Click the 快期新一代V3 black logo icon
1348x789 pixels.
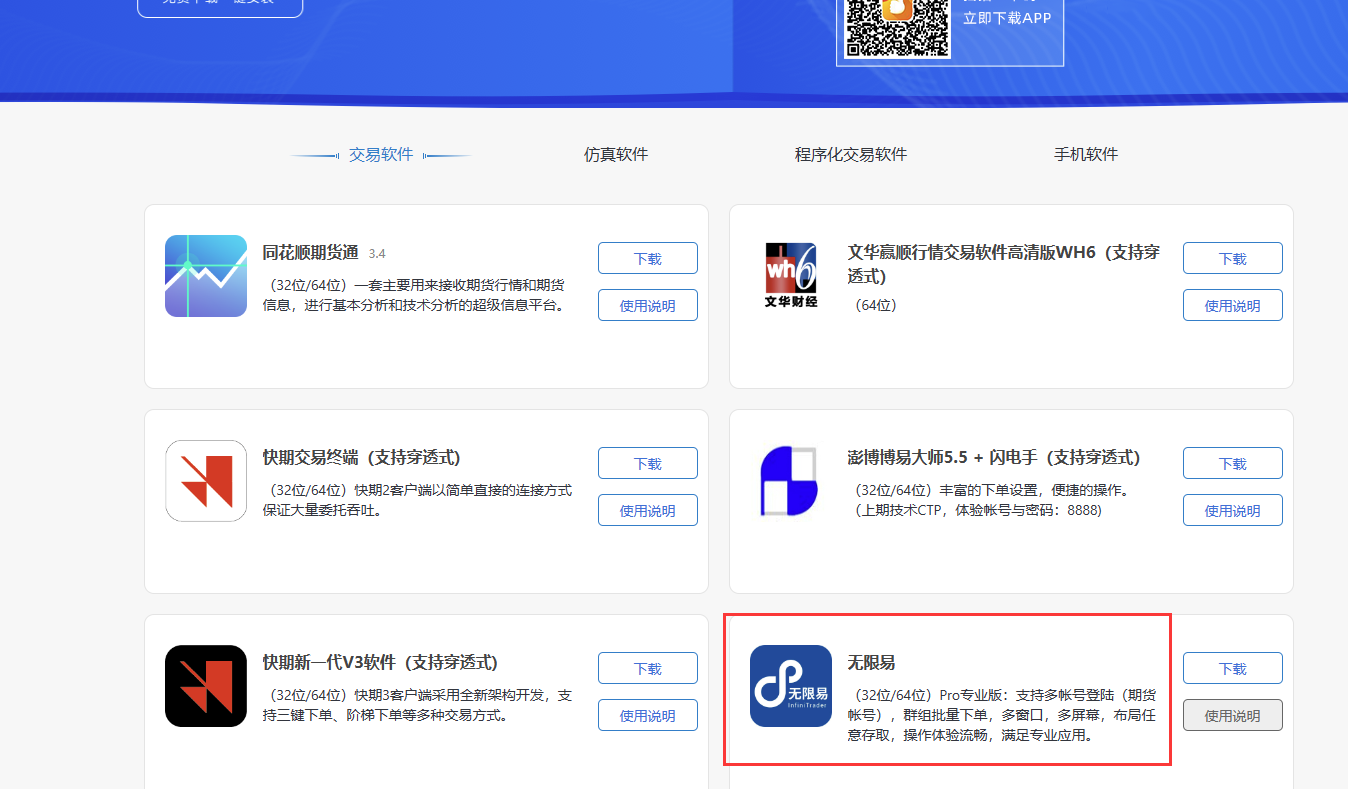[206, 686]
